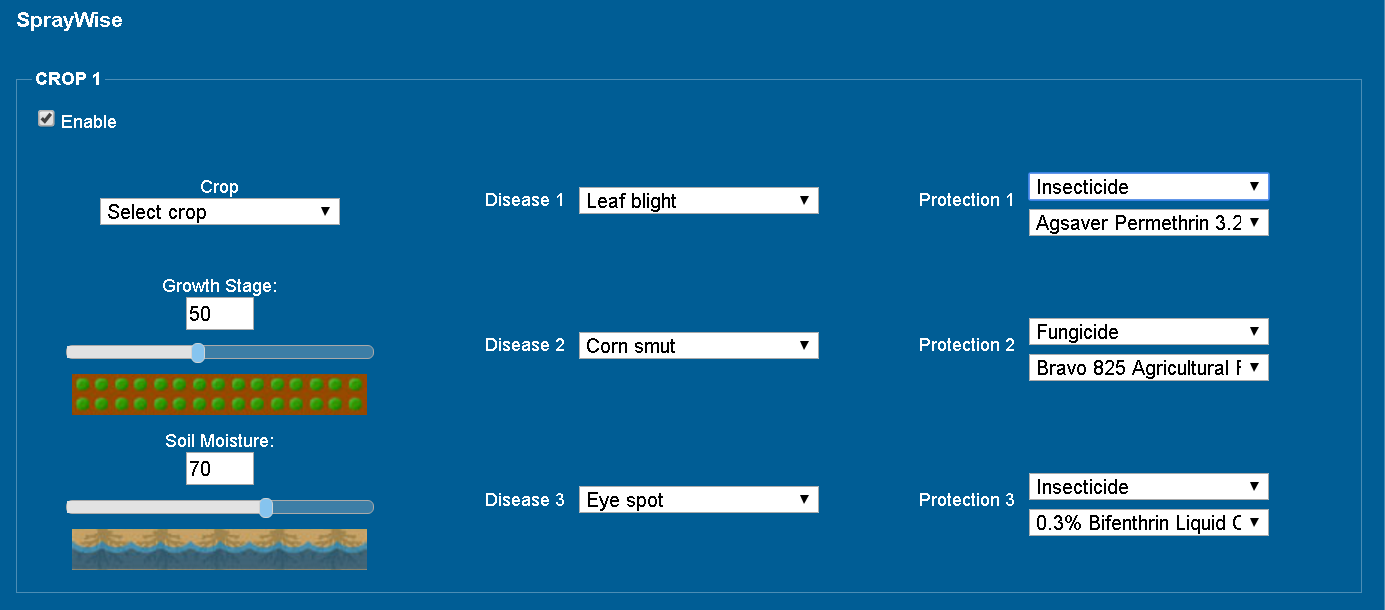
Task: Open the Select crop dropdown
Action: click(220, 212)
